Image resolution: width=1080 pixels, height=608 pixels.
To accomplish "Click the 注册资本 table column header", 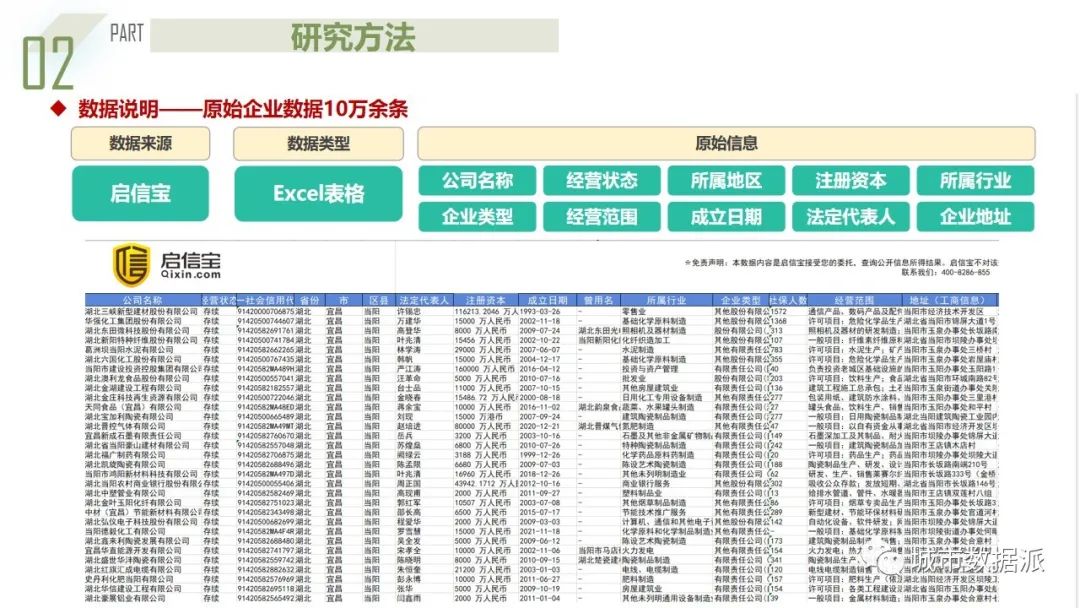I will coord(486,300).
